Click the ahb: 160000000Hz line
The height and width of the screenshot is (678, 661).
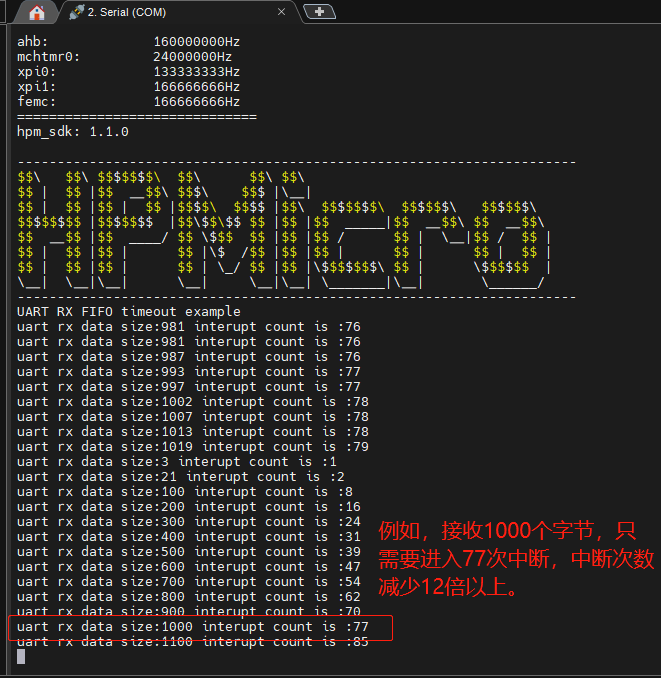128,42
